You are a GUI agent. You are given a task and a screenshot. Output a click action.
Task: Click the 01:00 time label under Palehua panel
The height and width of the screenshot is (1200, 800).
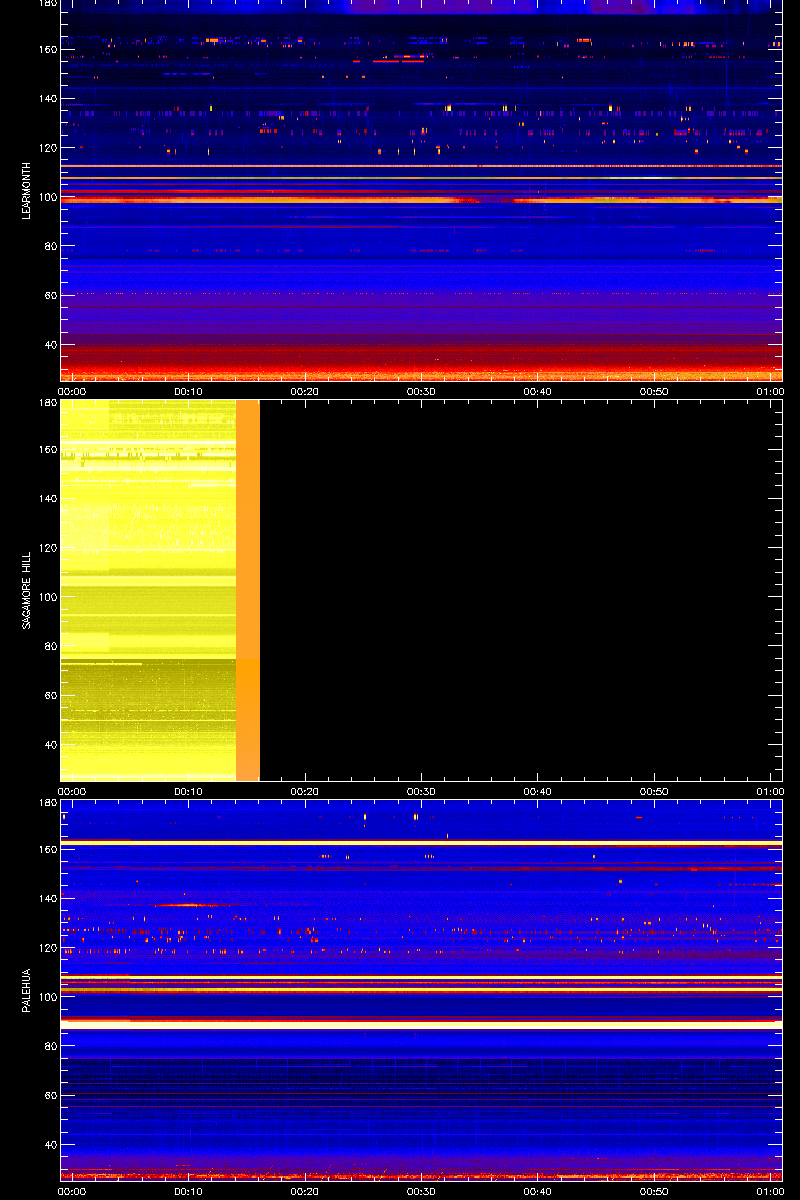coord(770,1192)
